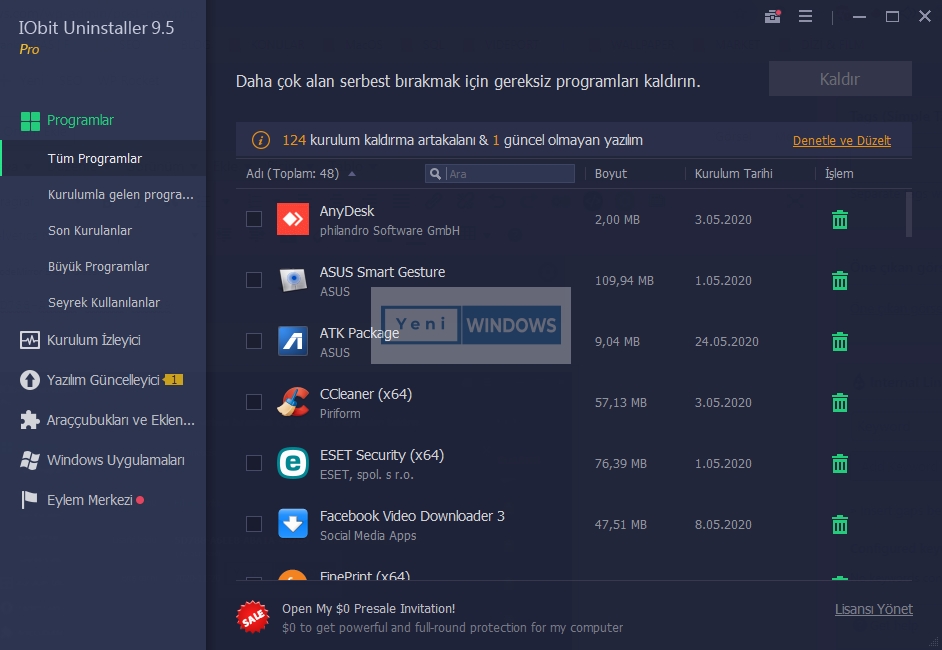
Task: Select Facebook Video Downloader 3 name
Action: pos(412,516)
